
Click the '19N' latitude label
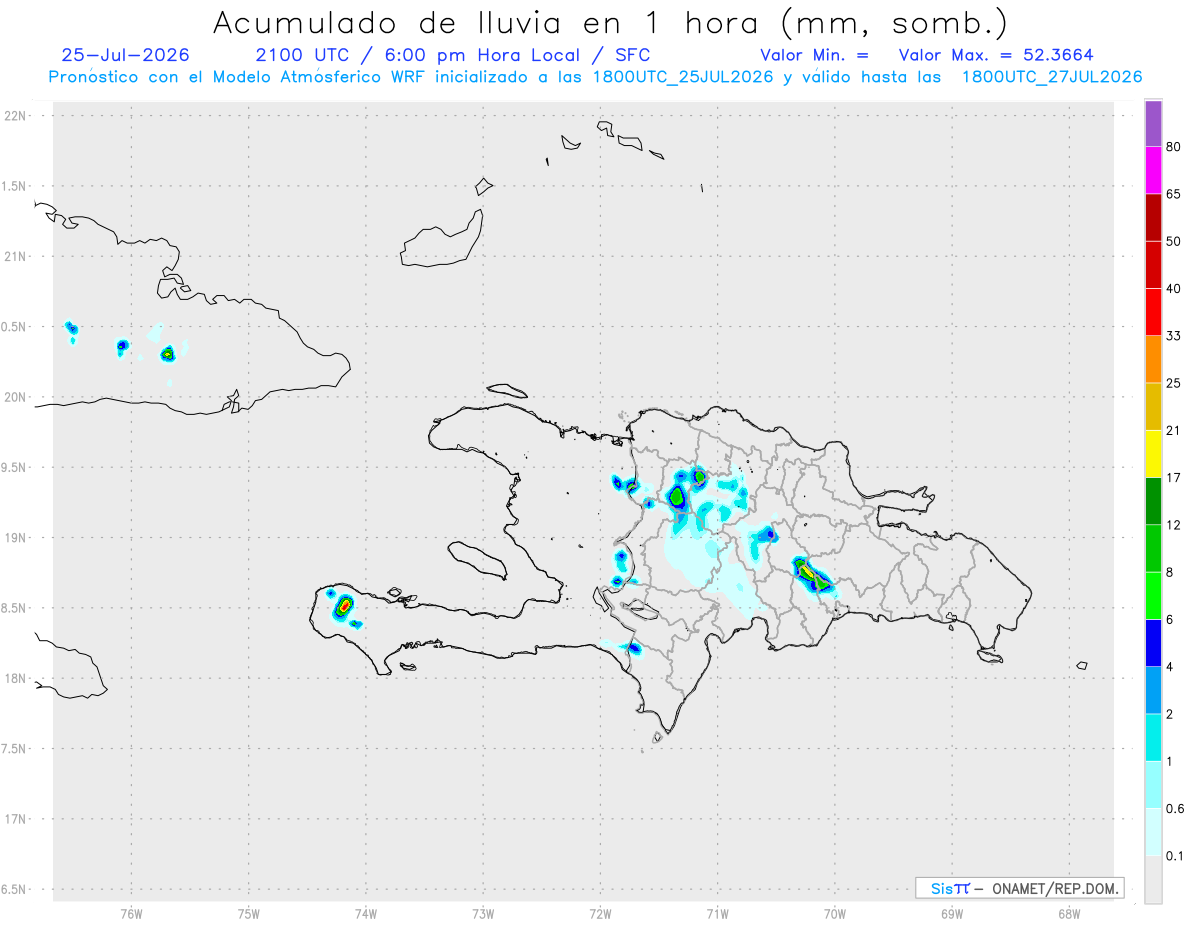click(15, 538)
